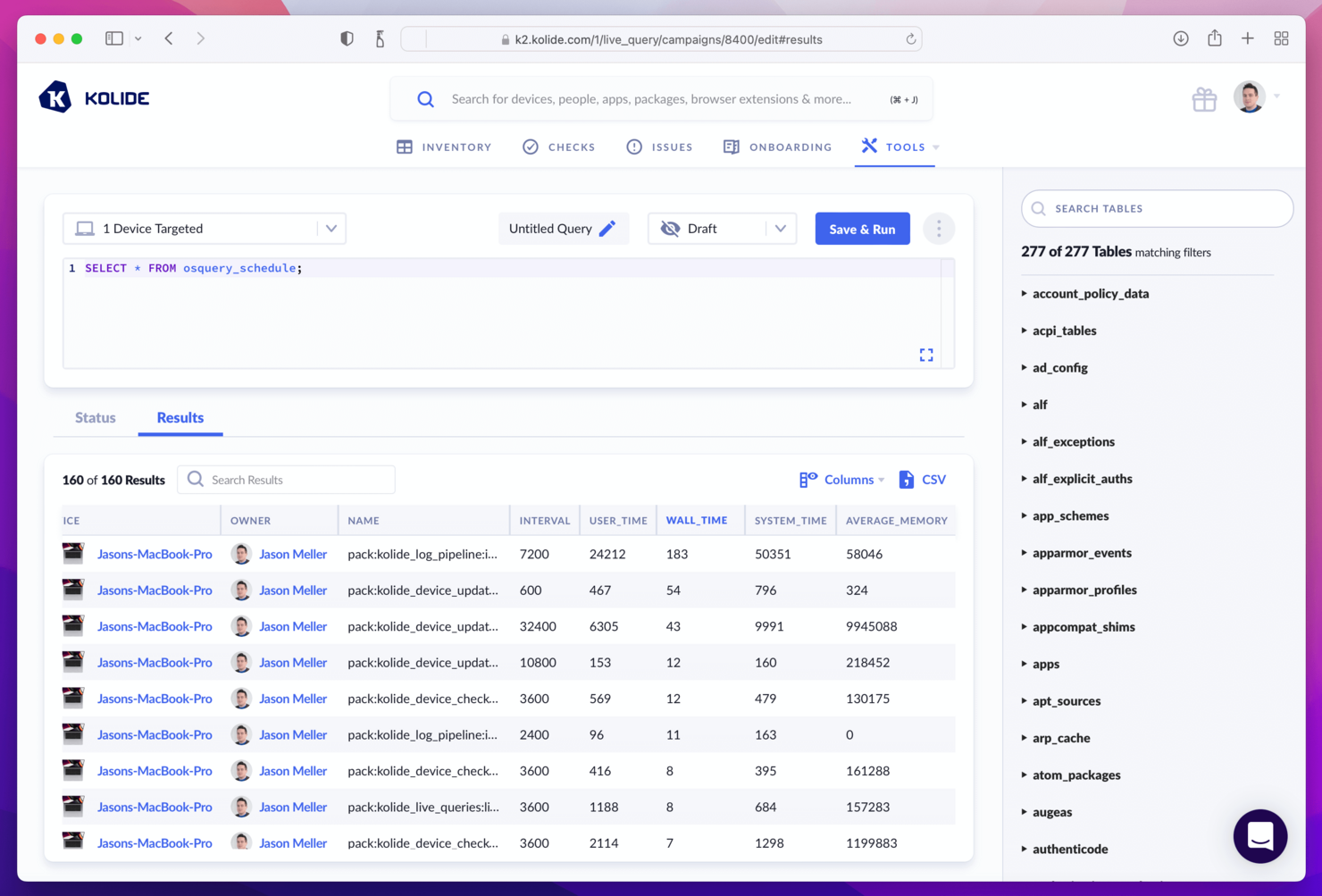The width and height of the screenshot is (1322, 896).
Task: Click the Safari address bar
Action: click(661, 39)
